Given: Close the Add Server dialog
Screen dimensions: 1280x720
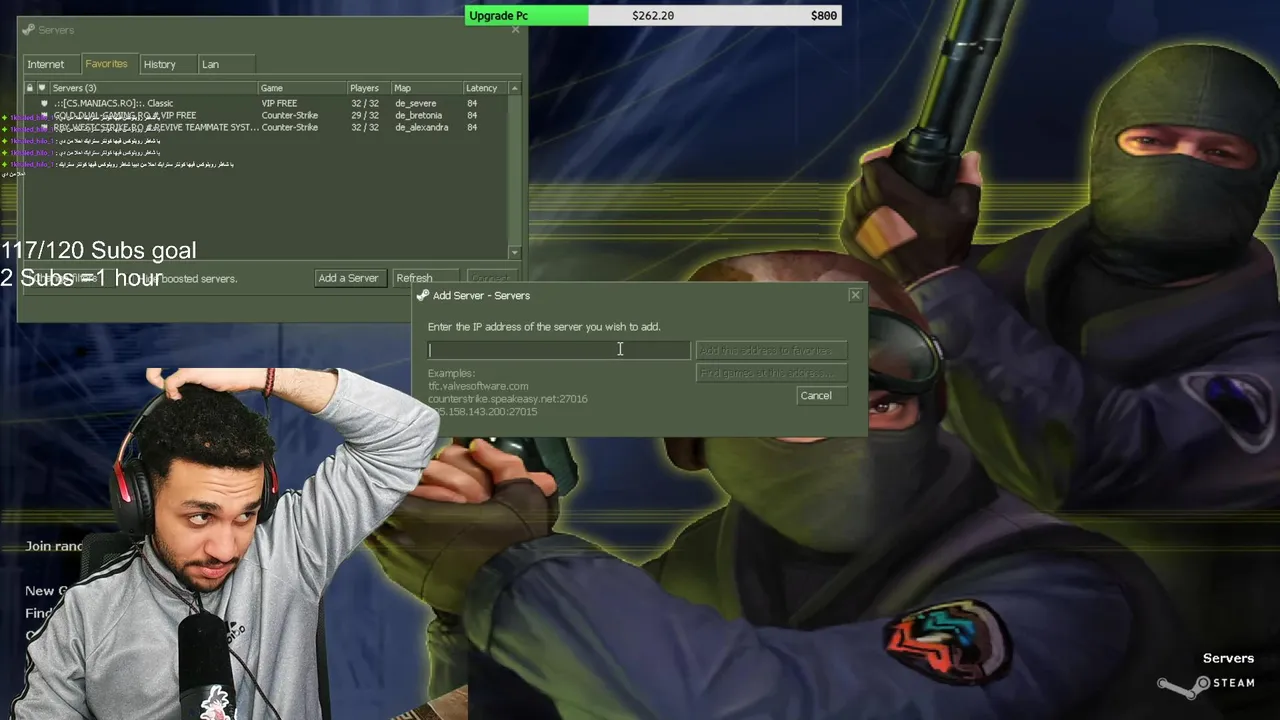Looking at the screenshot, I should [x=855, y=295].
